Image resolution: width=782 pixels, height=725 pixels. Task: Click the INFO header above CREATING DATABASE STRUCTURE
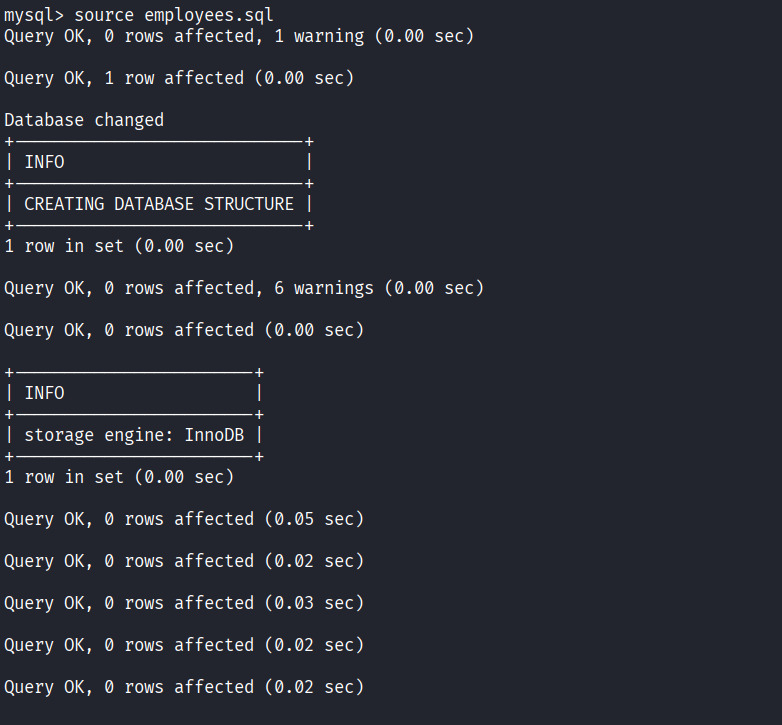pos(44,162)
